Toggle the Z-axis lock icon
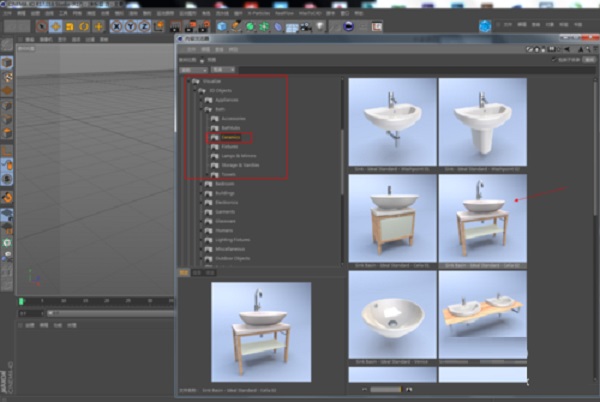600x402 pixels. point(145,26)
